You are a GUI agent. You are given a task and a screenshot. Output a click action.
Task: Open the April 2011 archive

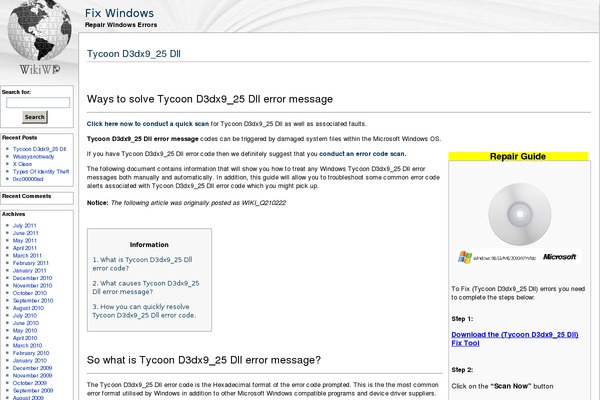pos(25,248)
